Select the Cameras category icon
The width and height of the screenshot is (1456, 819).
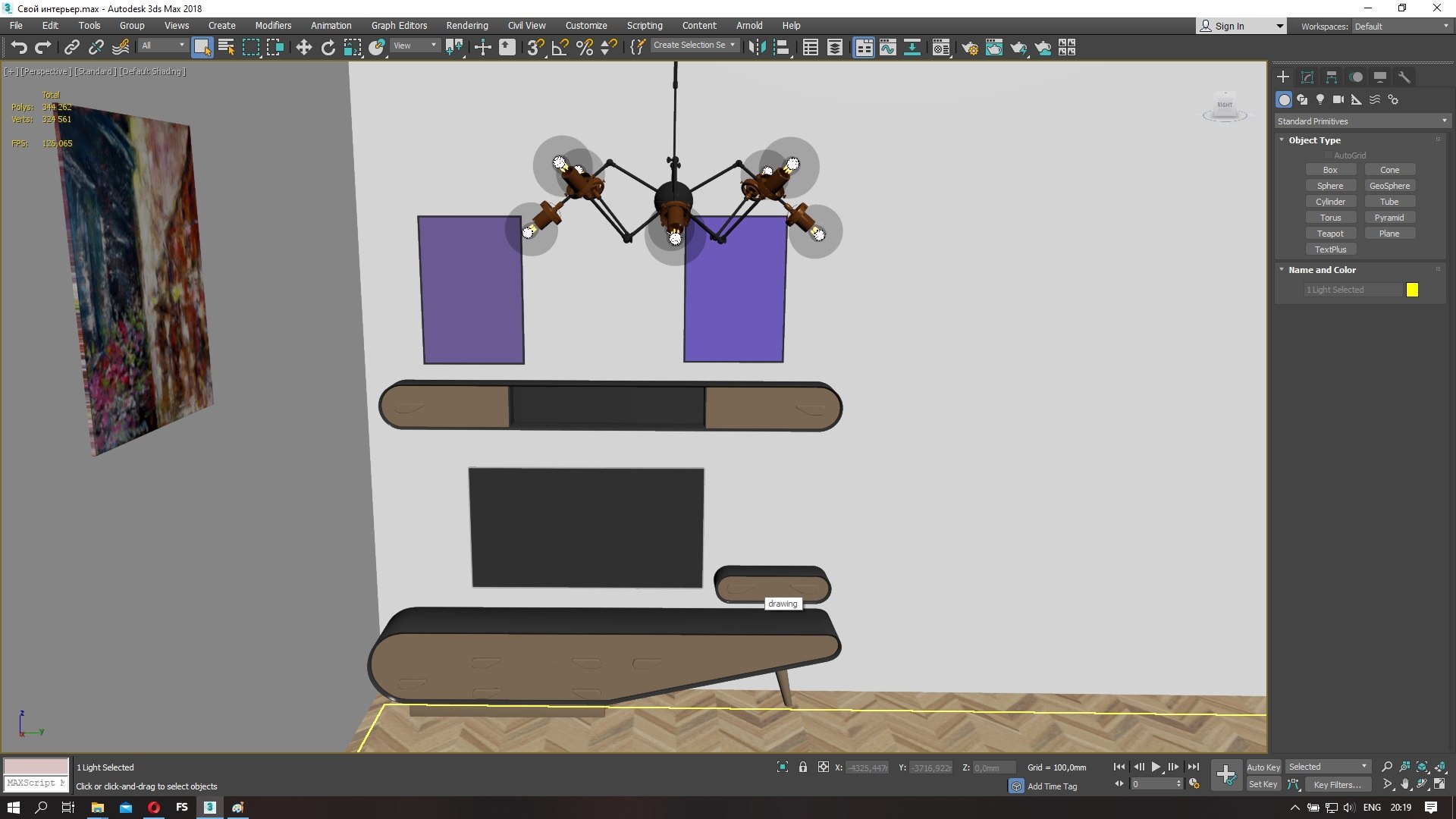(1338, 99)
